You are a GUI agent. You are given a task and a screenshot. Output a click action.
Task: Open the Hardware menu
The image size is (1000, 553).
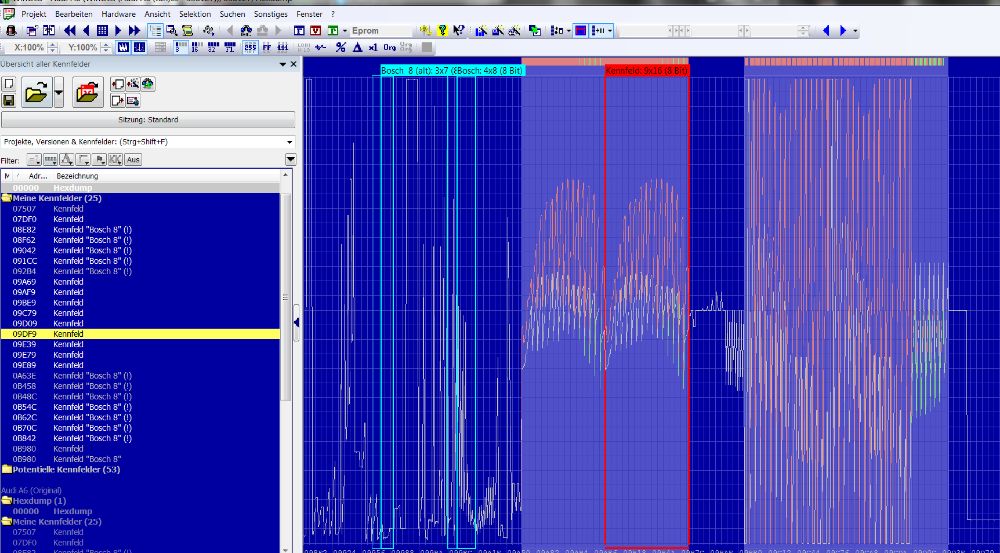(x=118, y=14)
